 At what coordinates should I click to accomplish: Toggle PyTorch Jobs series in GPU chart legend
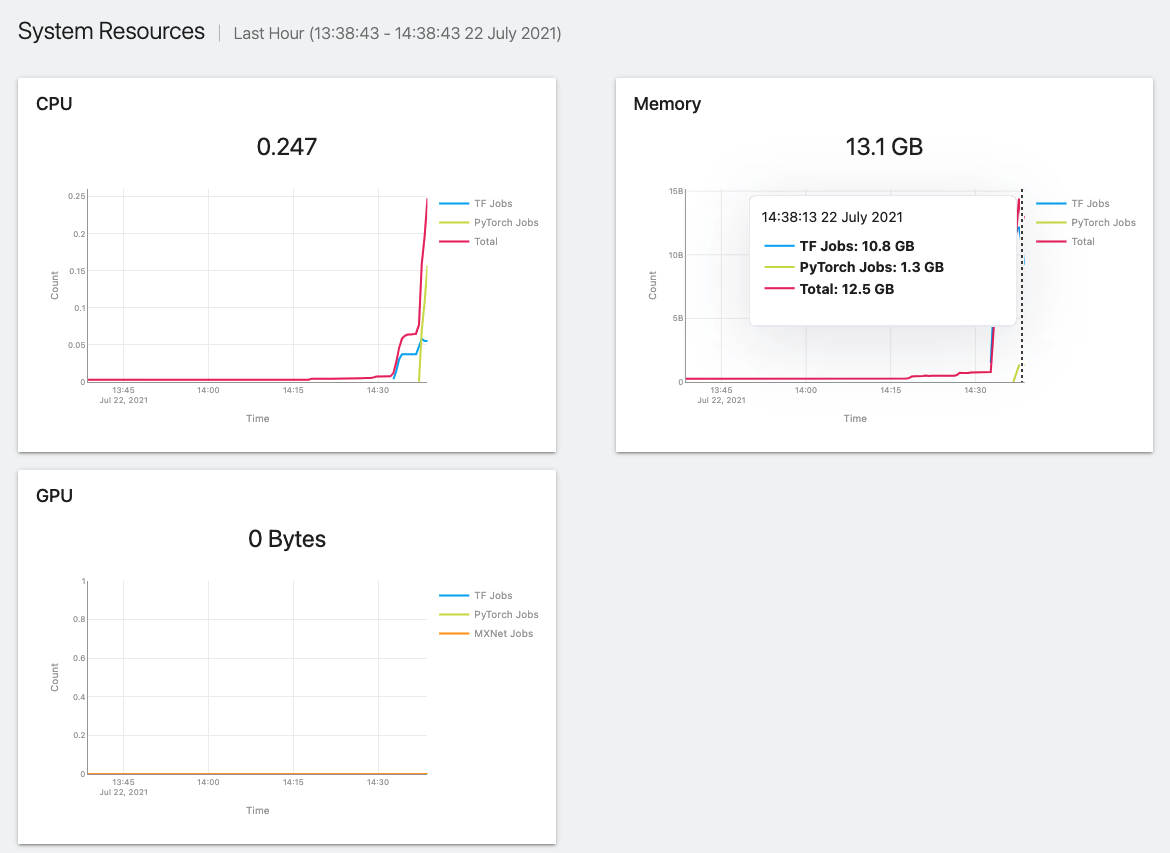click(489, 614)
